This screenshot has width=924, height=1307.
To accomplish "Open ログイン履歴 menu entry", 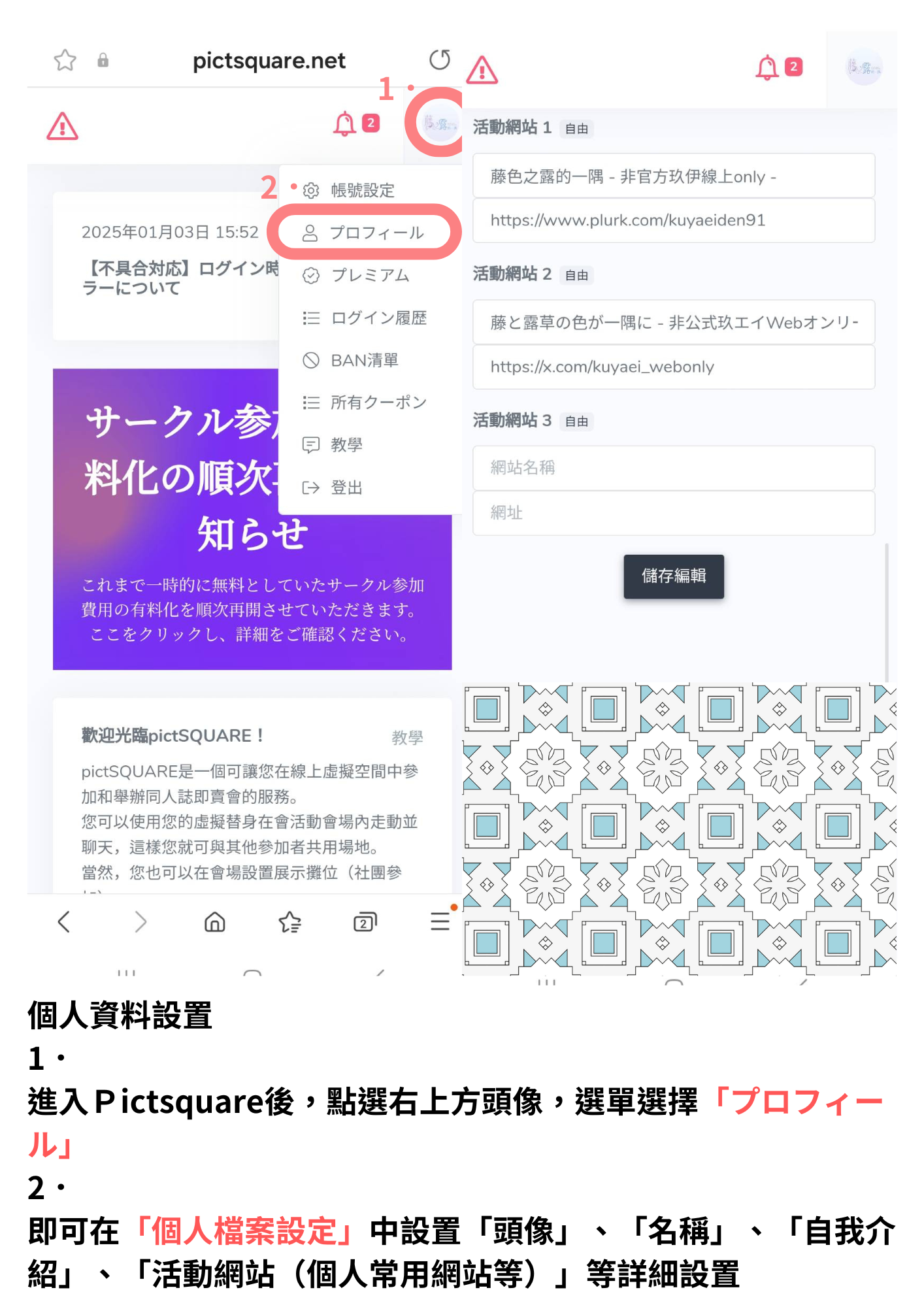I will [364, 318].
